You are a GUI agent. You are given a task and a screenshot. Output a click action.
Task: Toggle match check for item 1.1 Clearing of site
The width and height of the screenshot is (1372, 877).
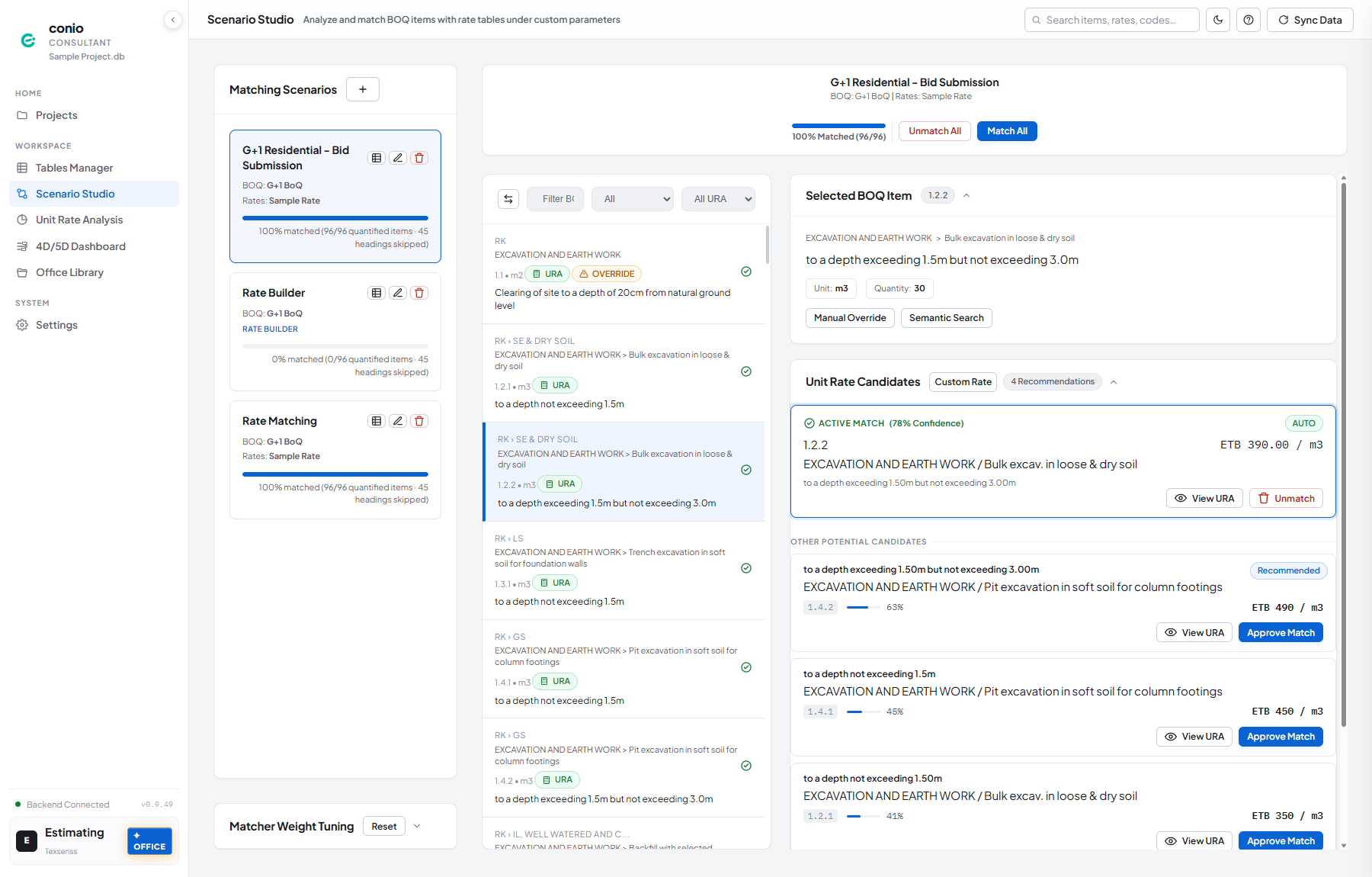click(746, 271)
